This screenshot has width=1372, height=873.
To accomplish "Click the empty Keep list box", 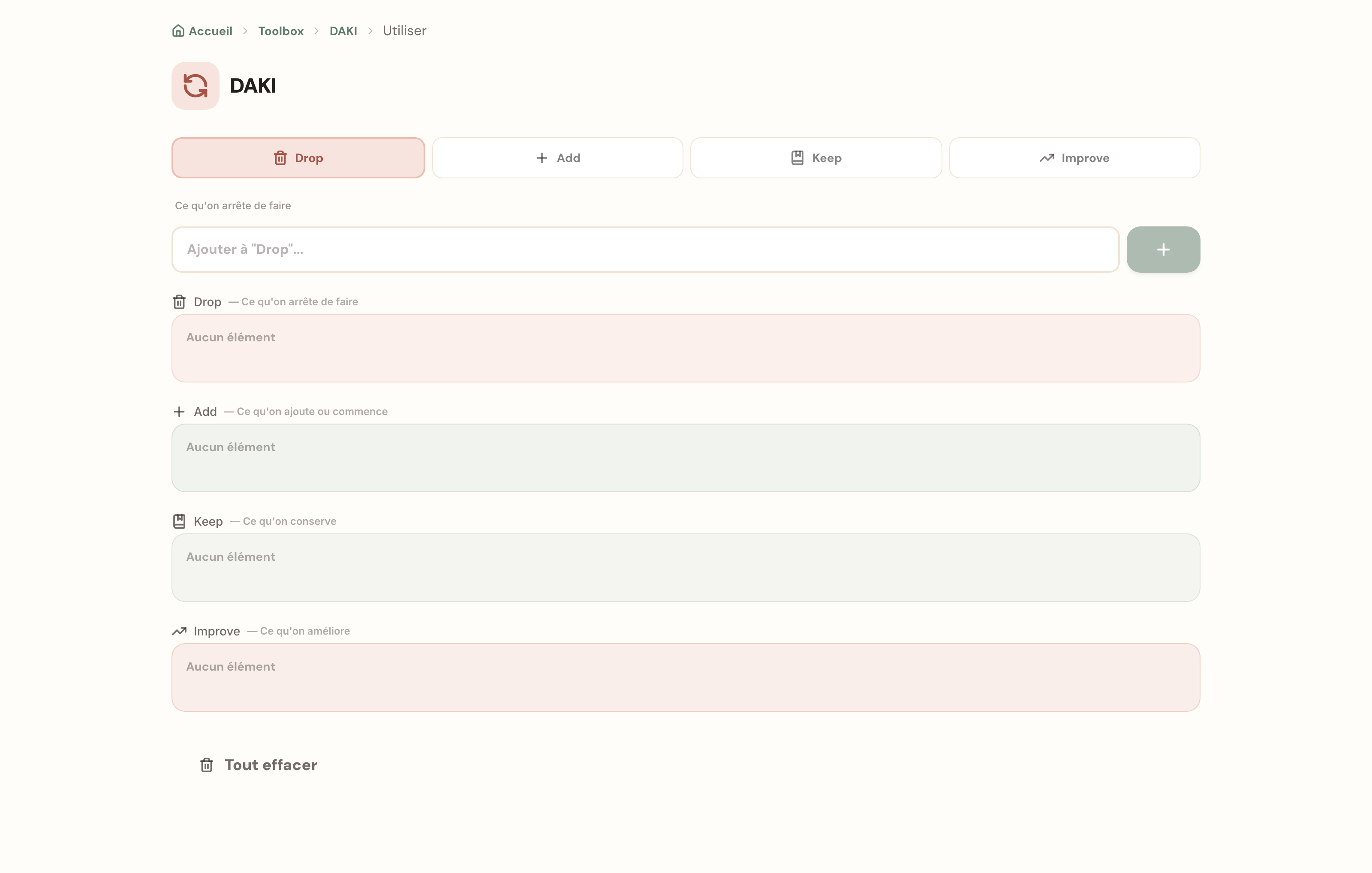I will click(x=686, y=568).
